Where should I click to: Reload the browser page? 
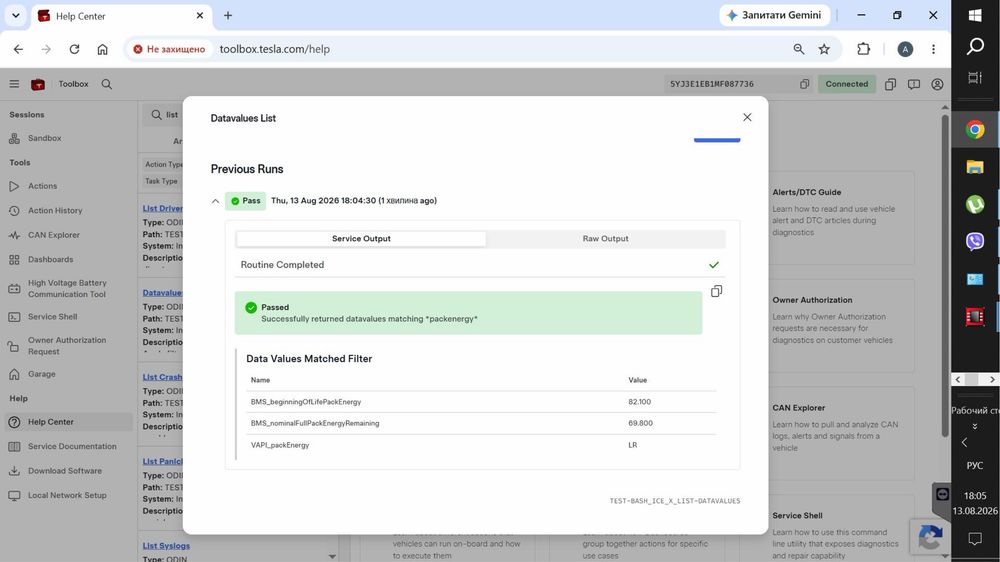pos(74,49)
